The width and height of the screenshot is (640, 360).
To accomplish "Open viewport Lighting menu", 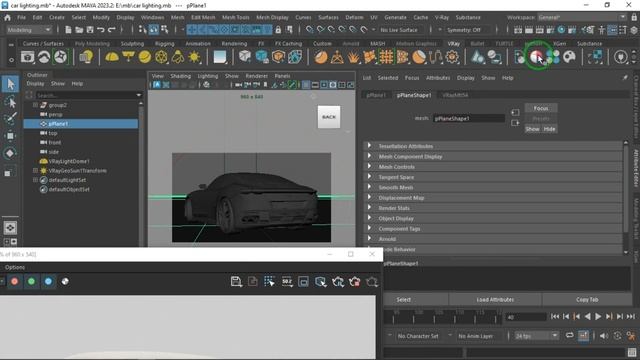I will click(208, 76).
